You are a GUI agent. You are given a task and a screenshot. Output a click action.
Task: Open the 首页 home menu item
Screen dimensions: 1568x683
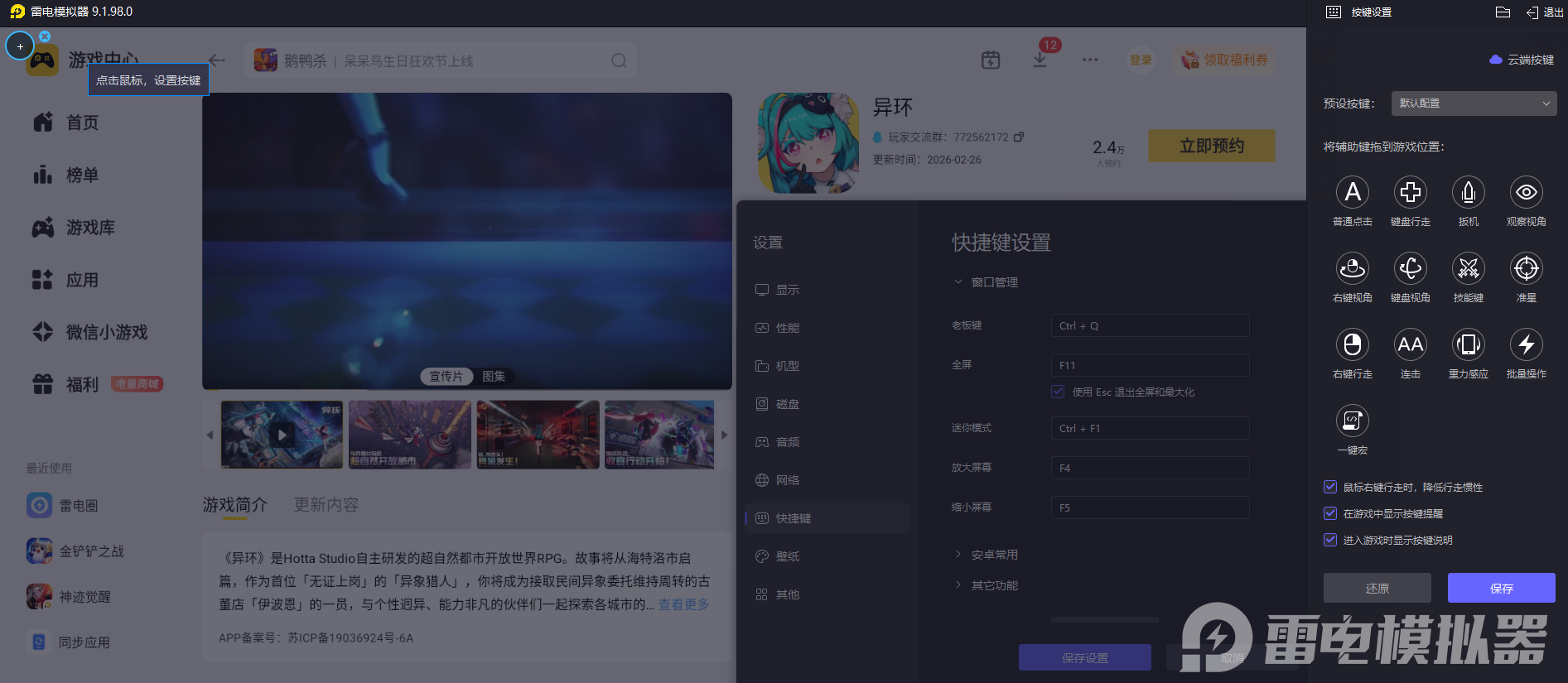(65, 123)
